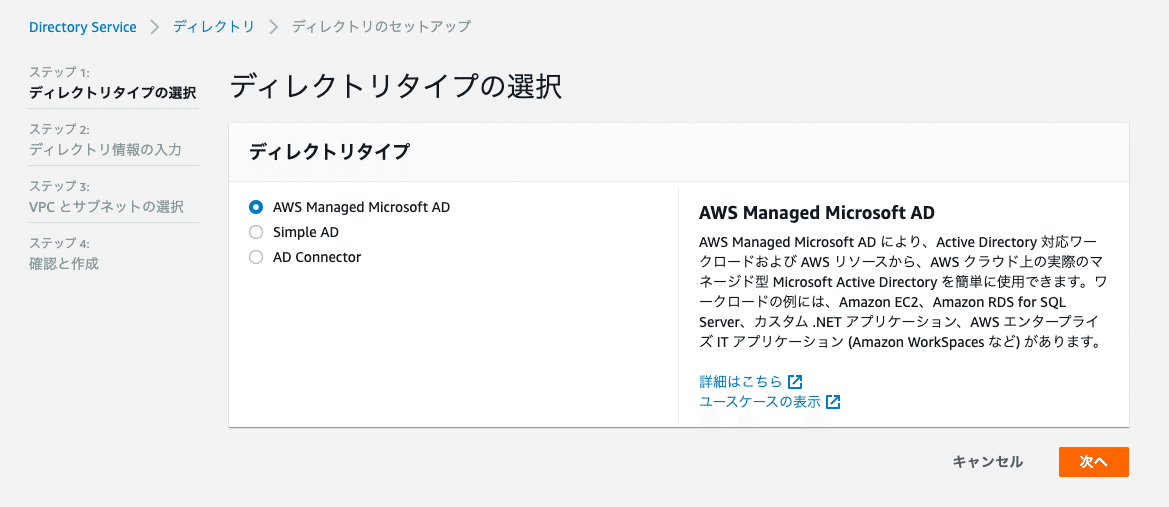This screenshot has width=1169, height=507.
Task: Click external link icon beside ユースケースの表示
Action: pos(834,402)
